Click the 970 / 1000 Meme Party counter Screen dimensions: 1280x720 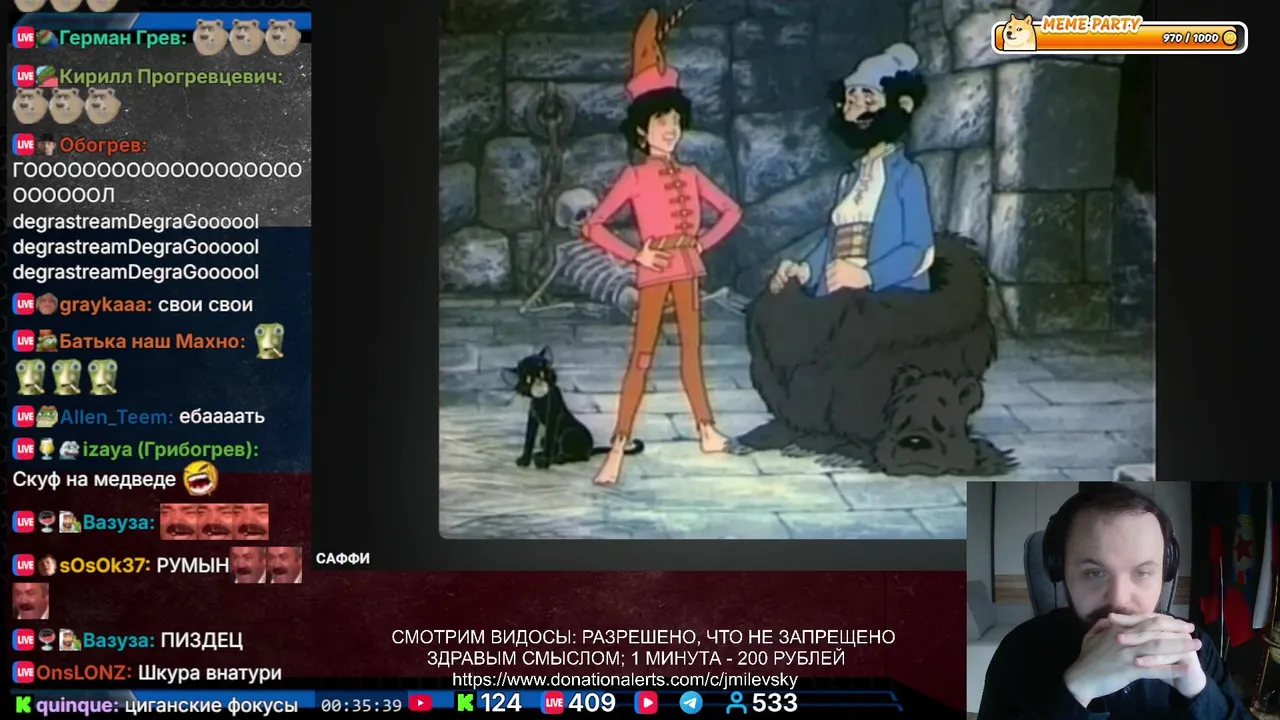click(1190, 38)
